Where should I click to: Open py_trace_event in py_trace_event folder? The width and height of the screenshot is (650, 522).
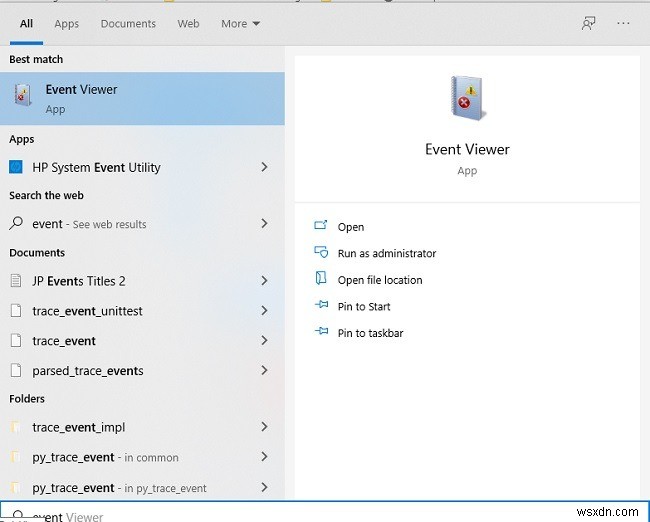[x=142, y=488]
